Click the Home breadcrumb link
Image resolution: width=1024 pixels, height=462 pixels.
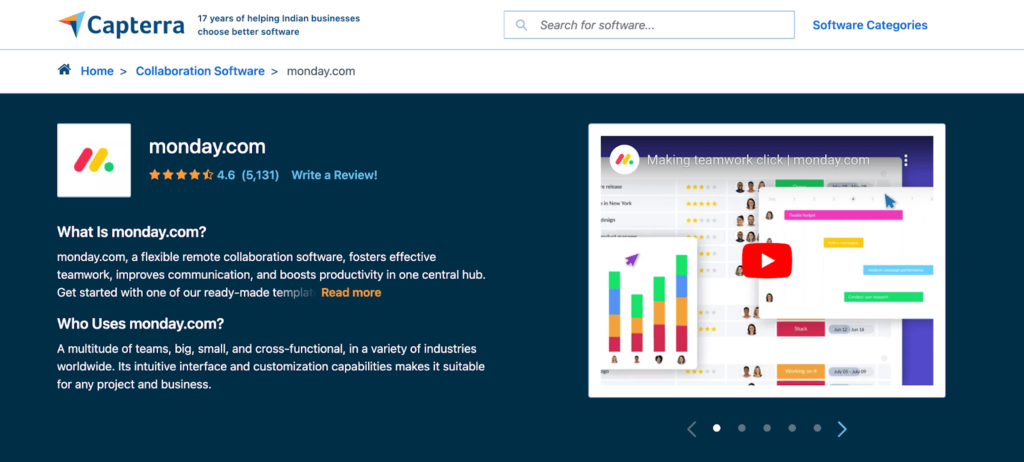[97, 71]
